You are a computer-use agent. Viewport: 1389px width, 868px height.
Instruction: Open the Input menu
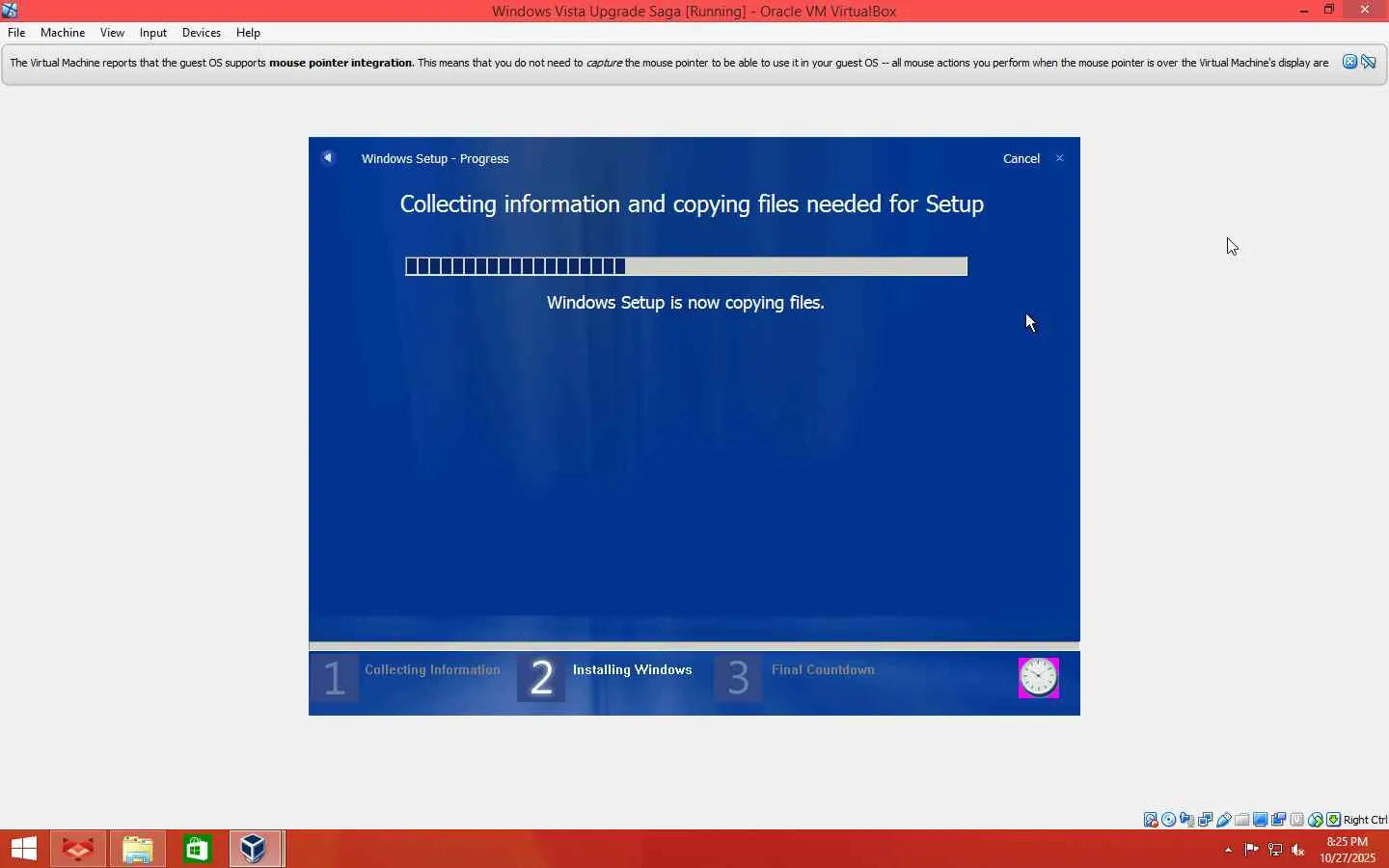point(153,33)
